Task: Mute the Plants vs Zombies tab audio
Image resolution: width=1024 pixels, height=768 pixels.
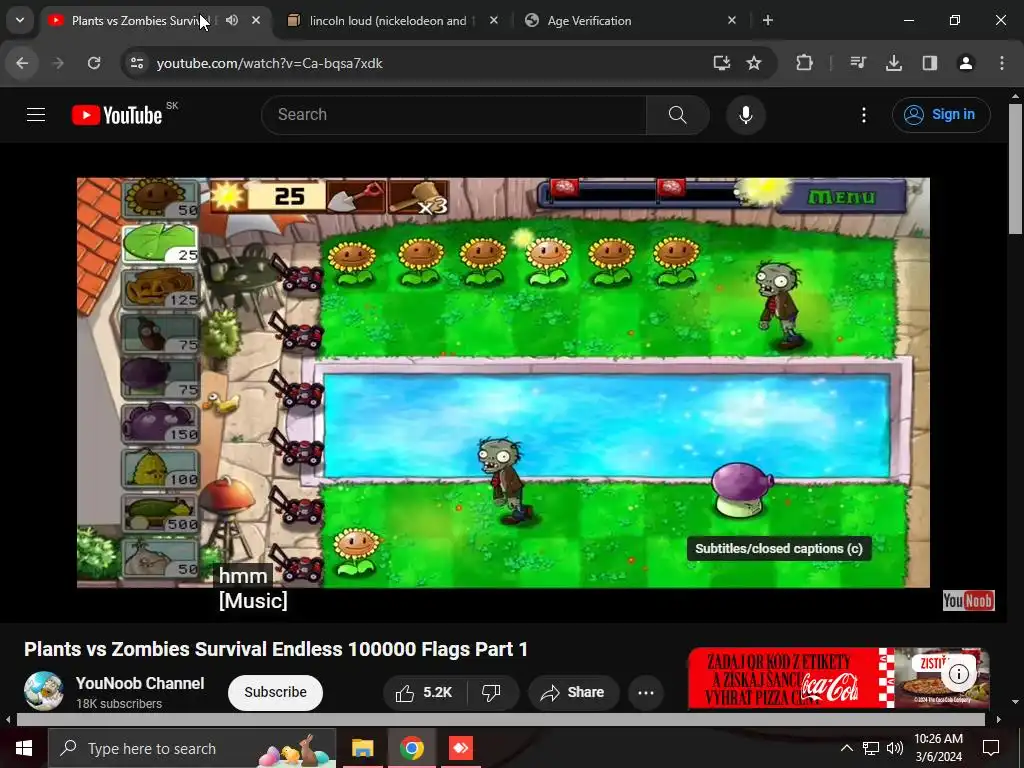Action: 232,20
